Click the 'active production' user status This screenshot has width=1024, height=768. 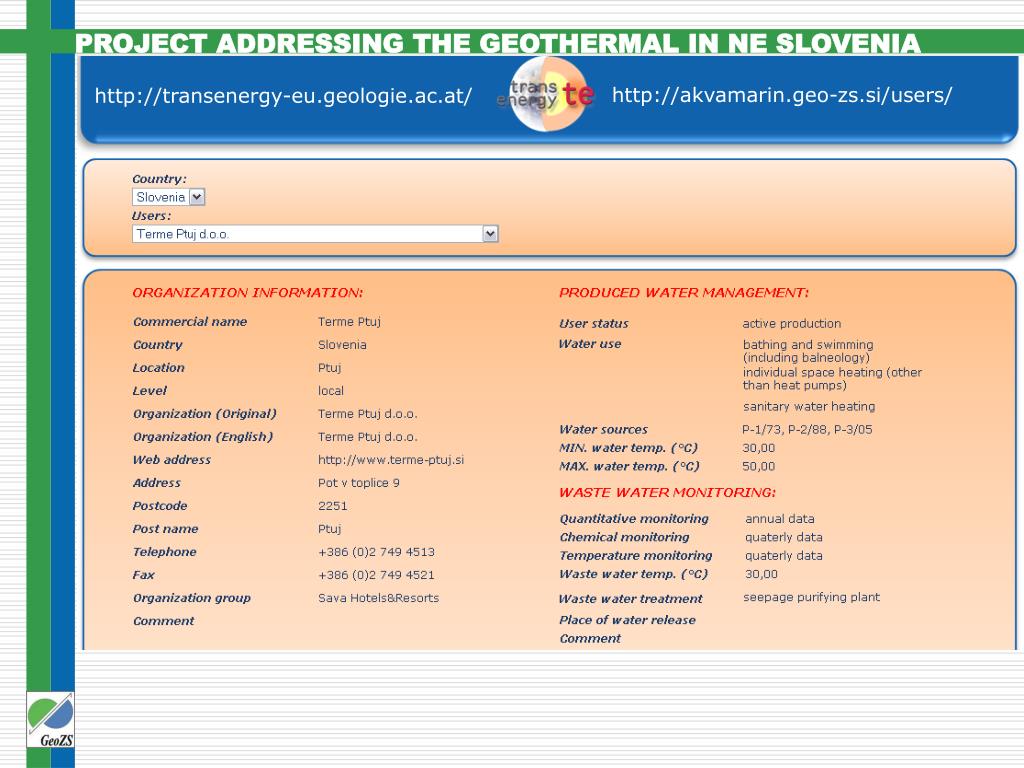point(792,323)
